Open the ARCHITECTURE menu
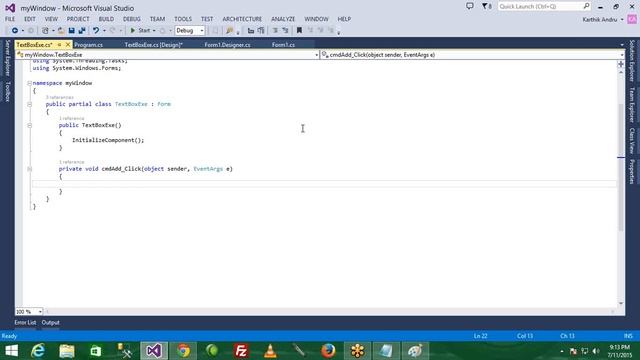Screen dimensions: 640x360 tap(242, 19)
